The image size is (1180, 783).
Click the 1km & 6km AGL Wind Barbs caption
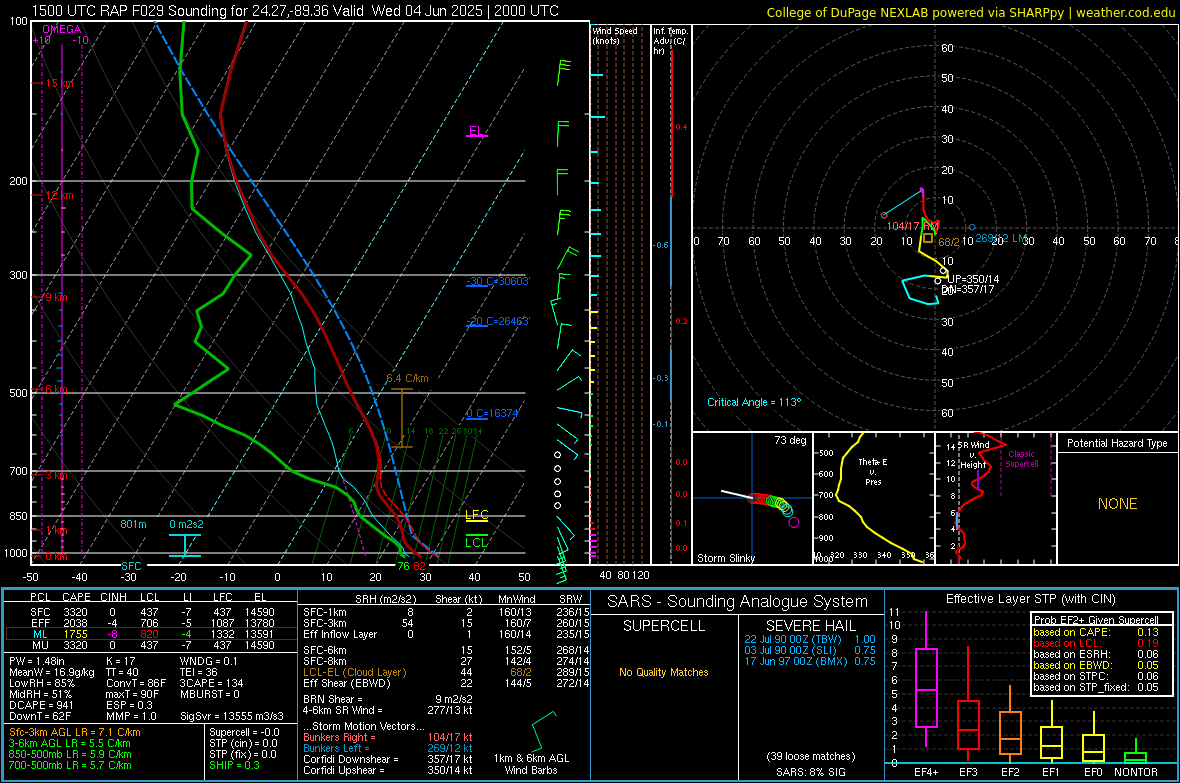tap(531, 764)
